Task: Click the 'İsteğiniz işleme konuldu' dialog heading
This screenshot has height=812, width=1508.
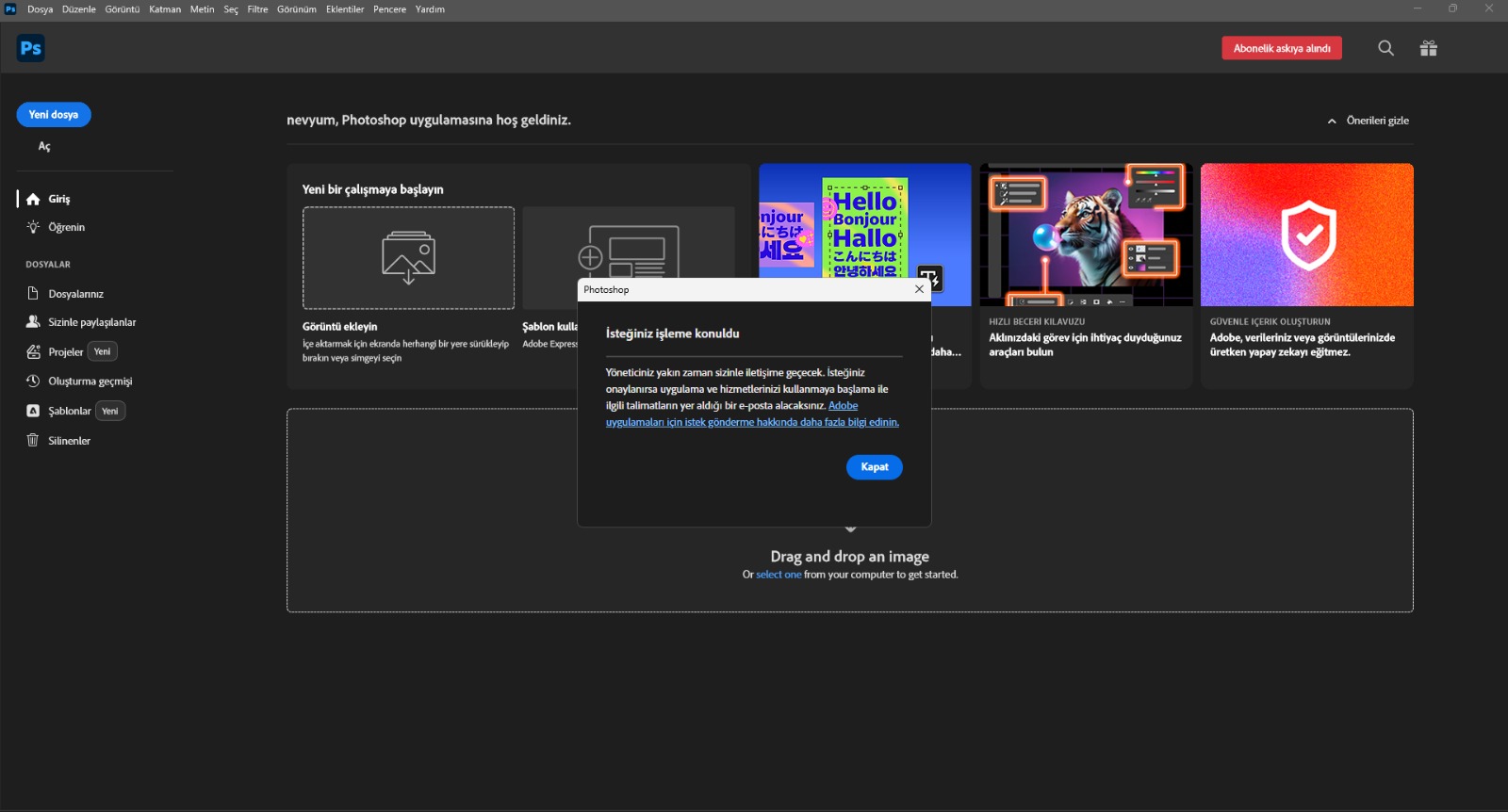Action: click(673, 333)
